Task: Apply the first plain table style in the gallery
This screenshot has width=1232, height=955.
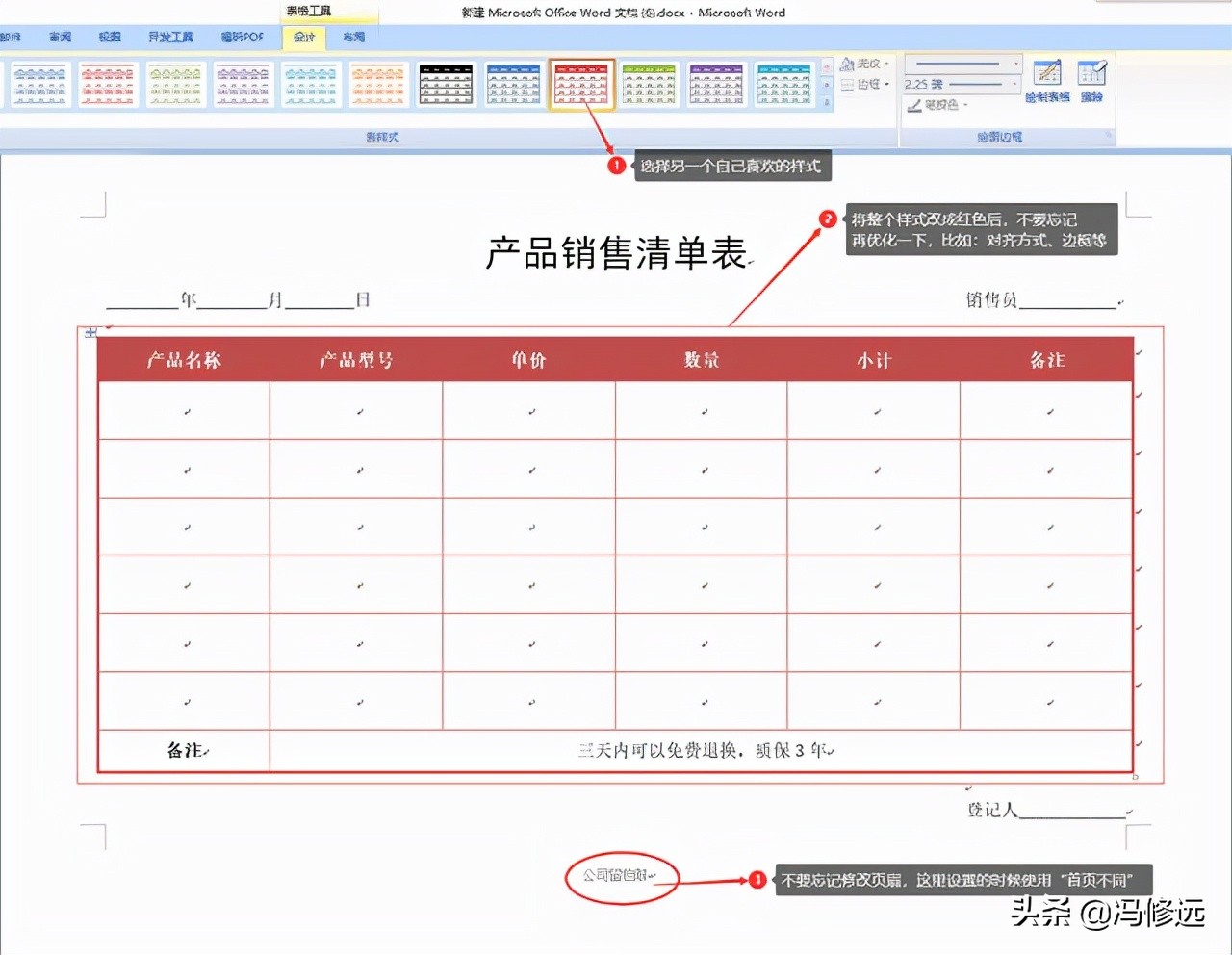Action: point(39,84)
